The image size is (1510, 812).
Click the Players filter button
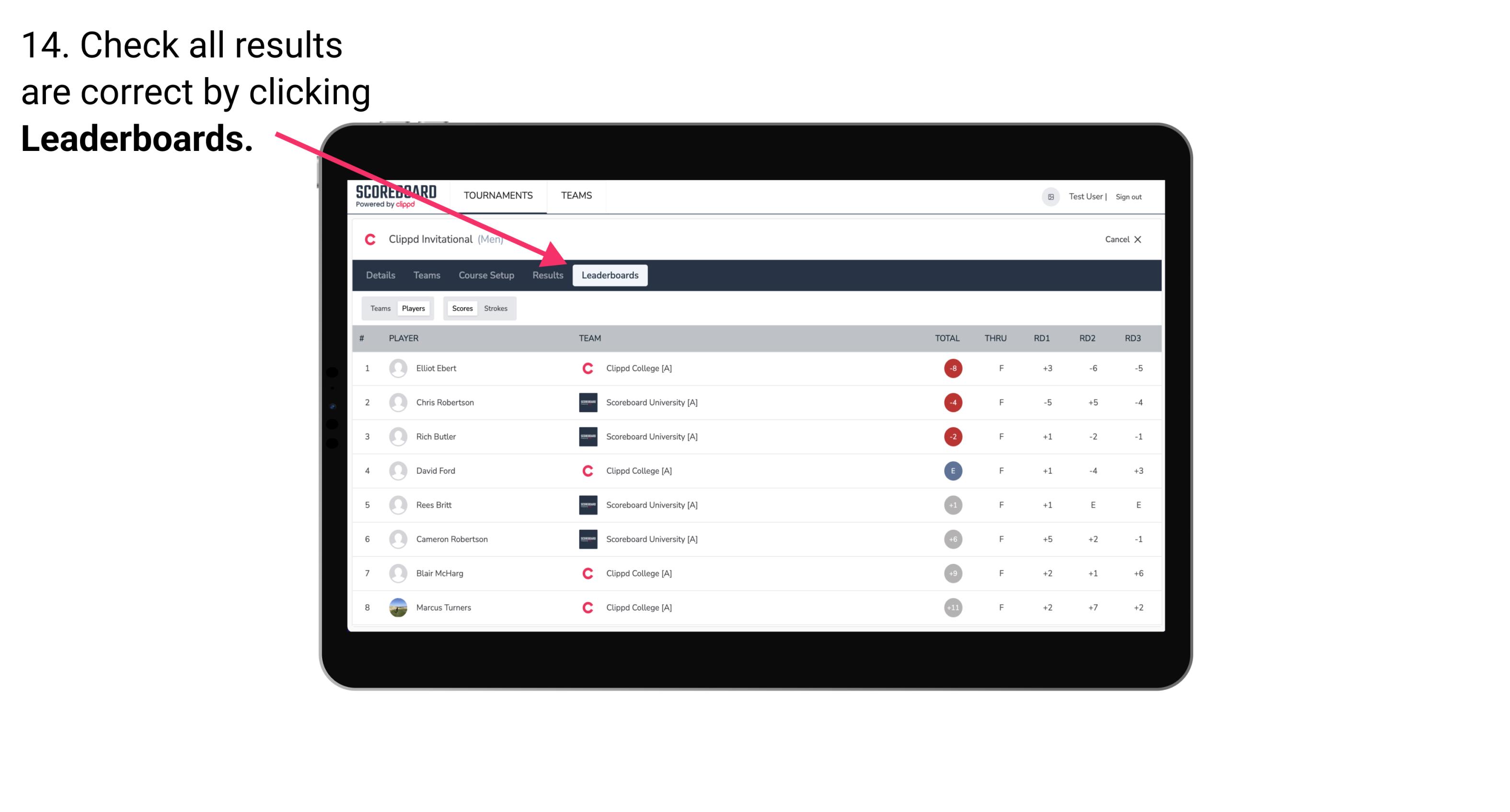point(413,308)
